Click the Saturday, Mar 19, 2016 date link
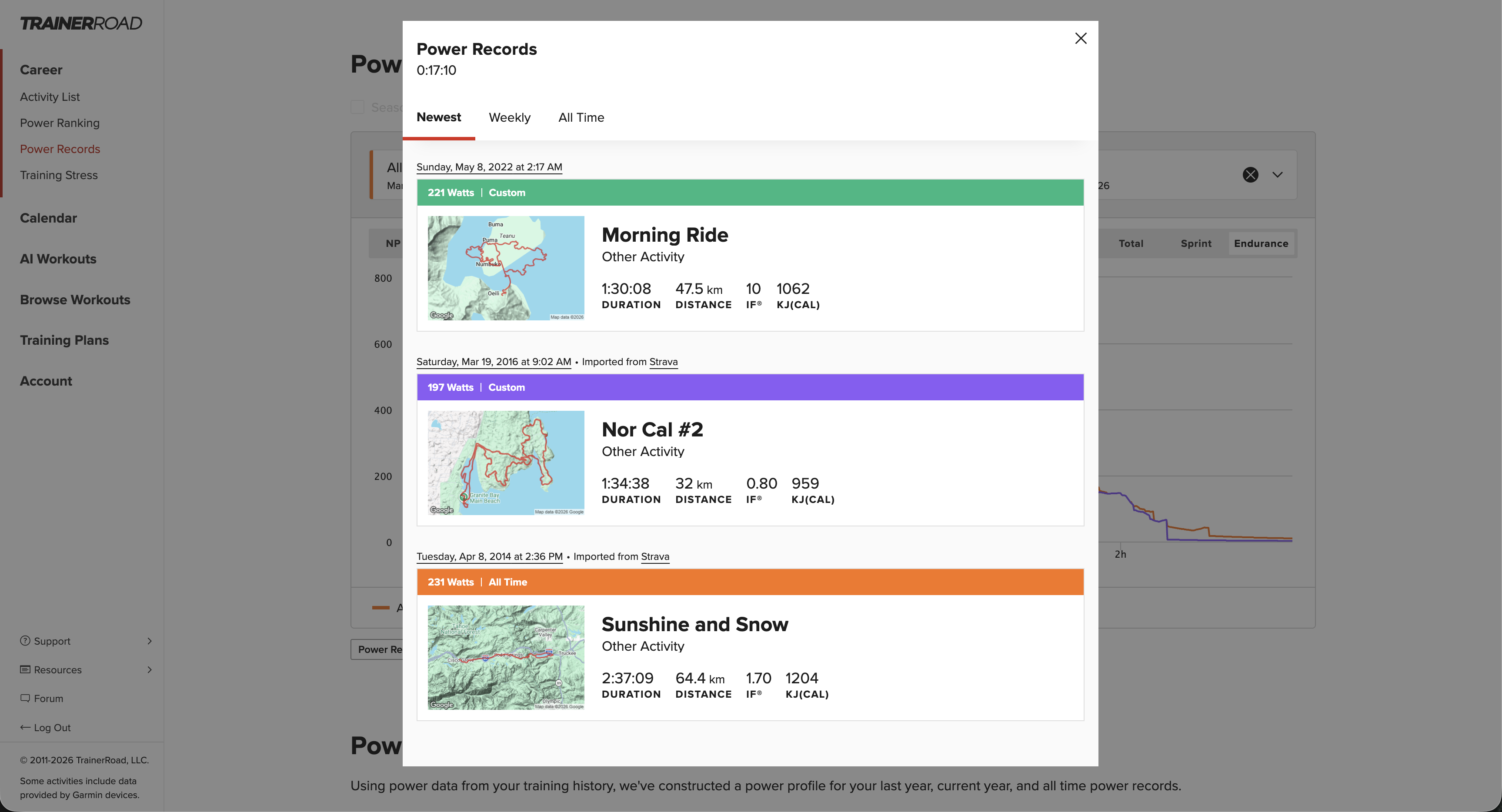The height and width of the screenshot is (812, 1502). (494, 362)
